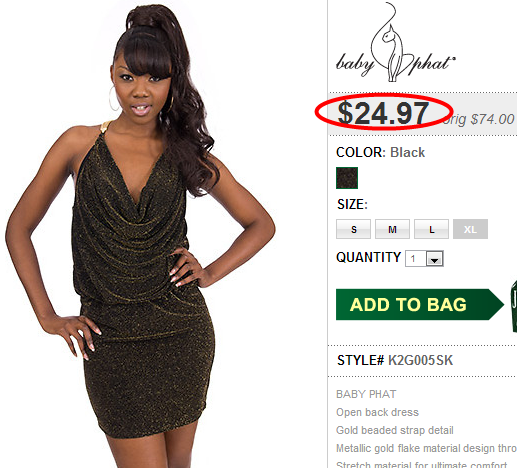Choose size L
This screenshot has width=517, height=468.
point(431,229)
